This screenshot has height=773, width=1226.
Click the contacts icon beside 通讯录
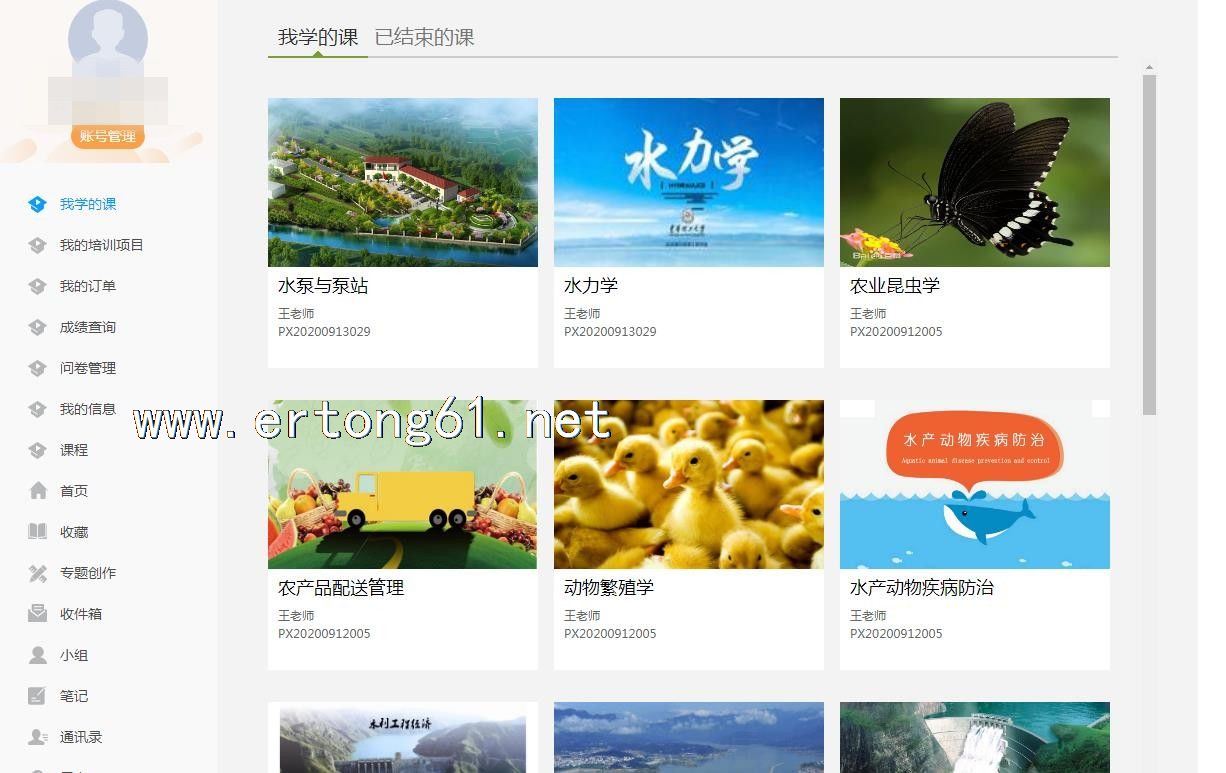pos(38,737)
